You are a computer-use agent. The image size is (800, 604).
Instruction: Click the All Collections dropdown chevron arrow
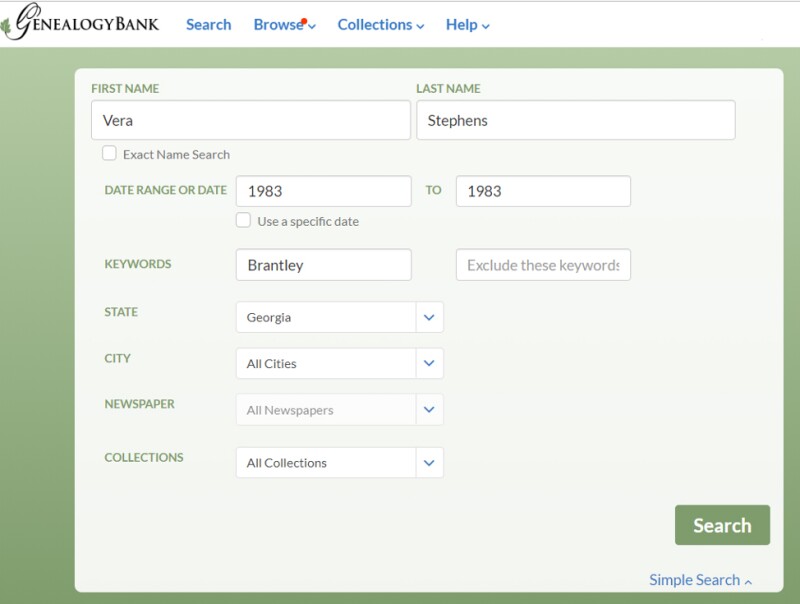[429, 463]
